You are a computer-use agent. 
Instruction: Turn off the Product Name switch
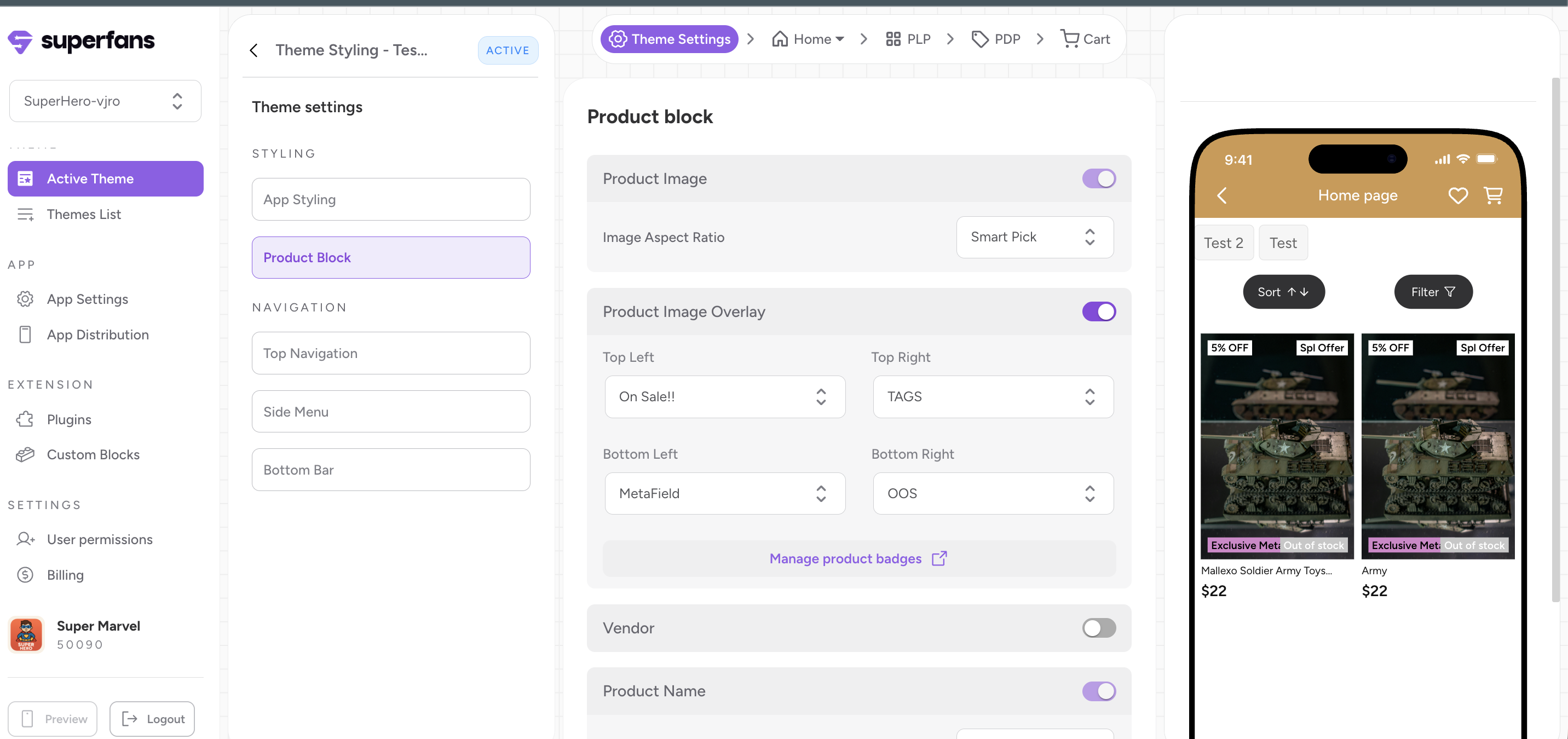click(x=1098, y=691)
